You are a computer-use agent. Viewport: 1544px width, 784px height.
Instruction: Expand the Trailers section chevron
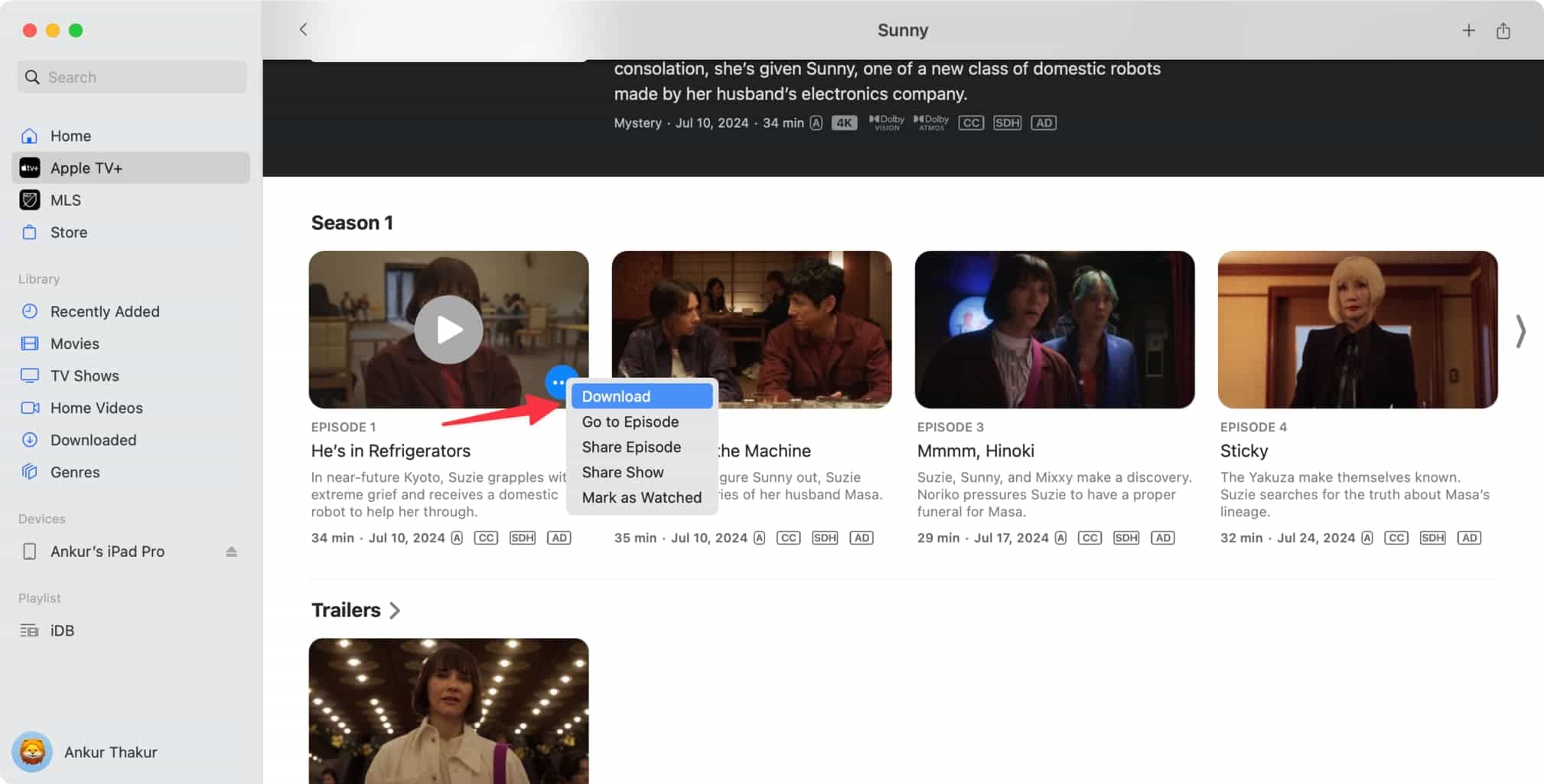(395, 610)
